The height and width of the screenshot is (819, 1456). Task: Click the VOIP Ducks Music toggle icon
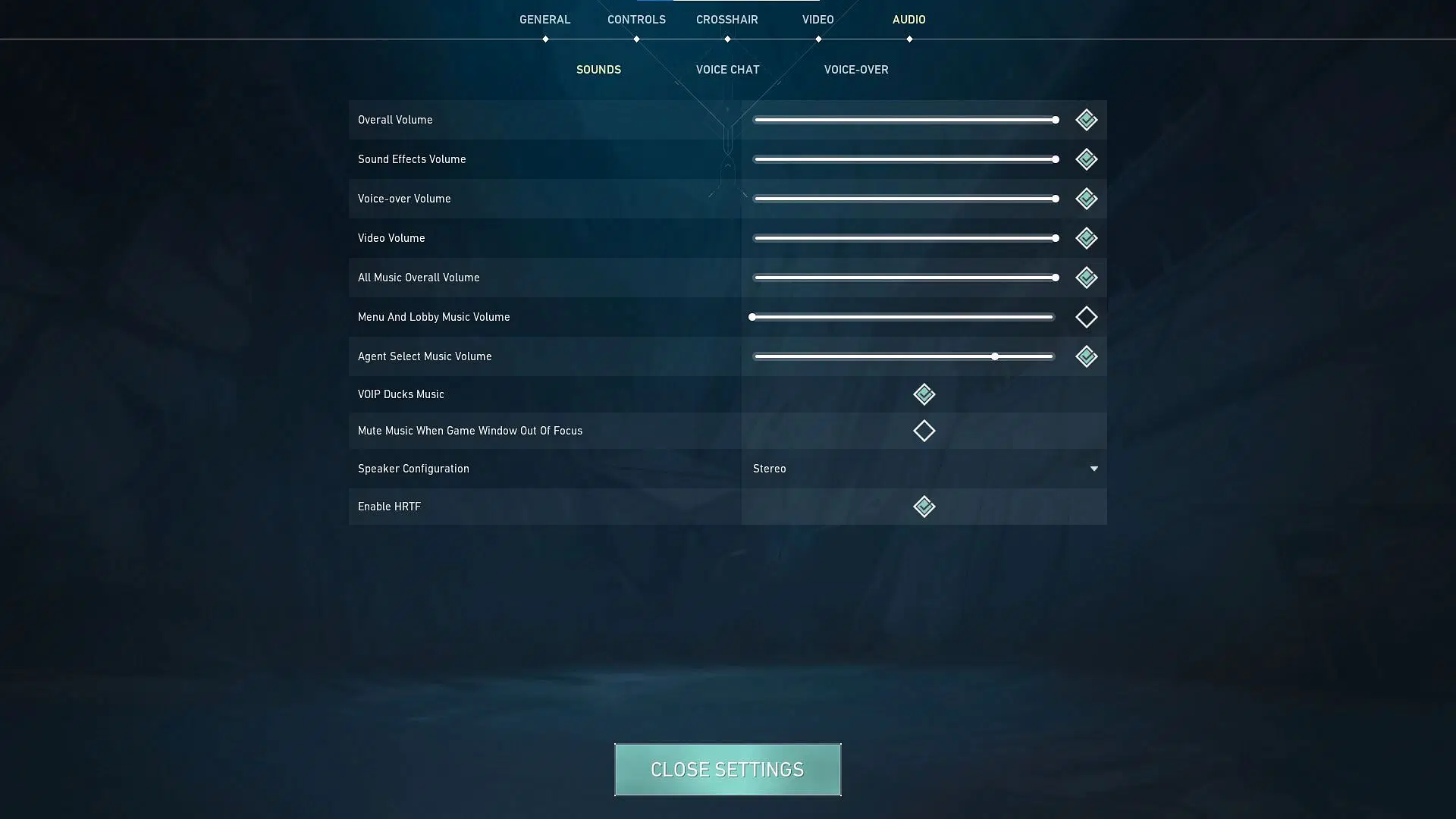923,394
